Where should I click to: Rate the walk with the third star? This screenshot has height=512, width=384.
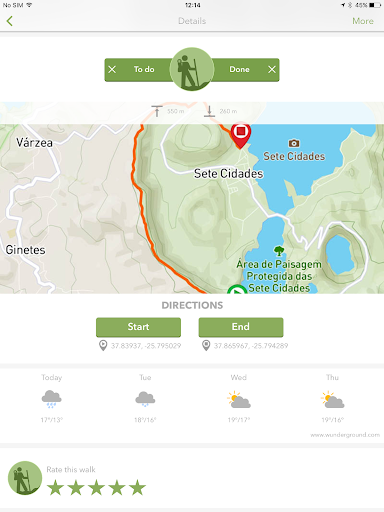click(96, 487)
